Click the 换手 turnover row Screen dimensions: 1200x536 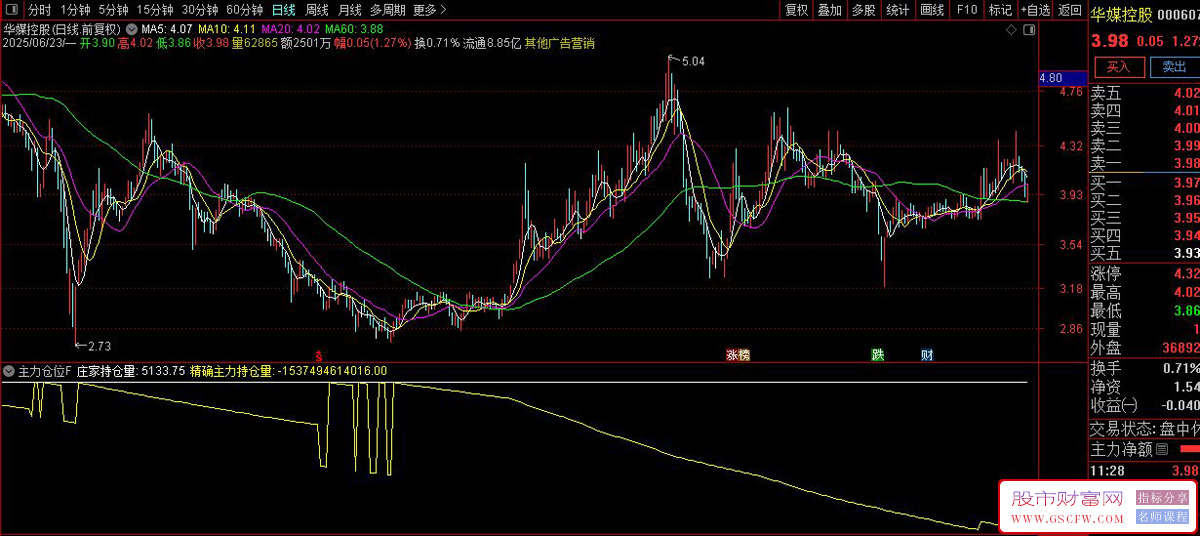coord(1145,368)
